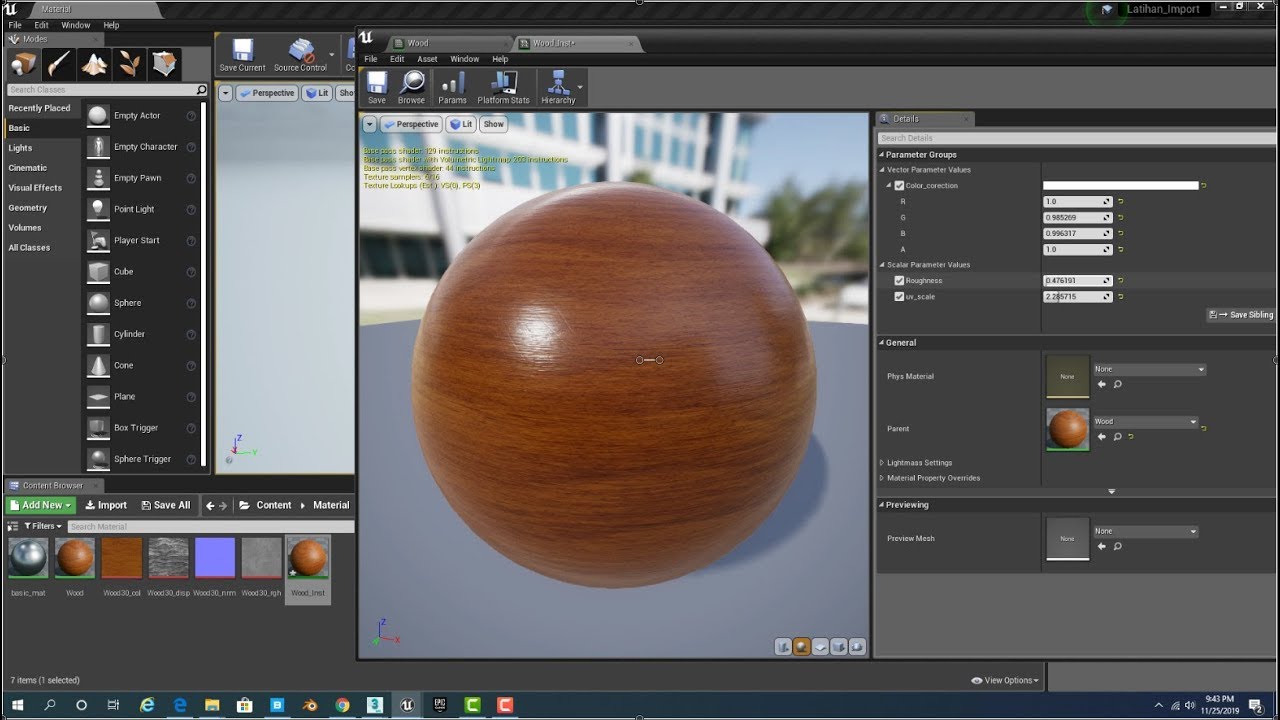Select Geometry category in Modes panel
The image size is (1280, 720).
pyautogui.click(x=28, y=208)
